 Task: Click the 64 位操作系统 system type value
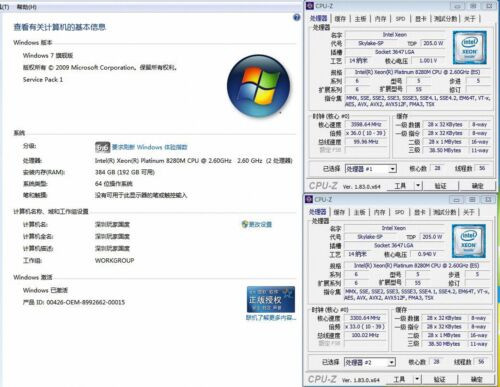114,184
